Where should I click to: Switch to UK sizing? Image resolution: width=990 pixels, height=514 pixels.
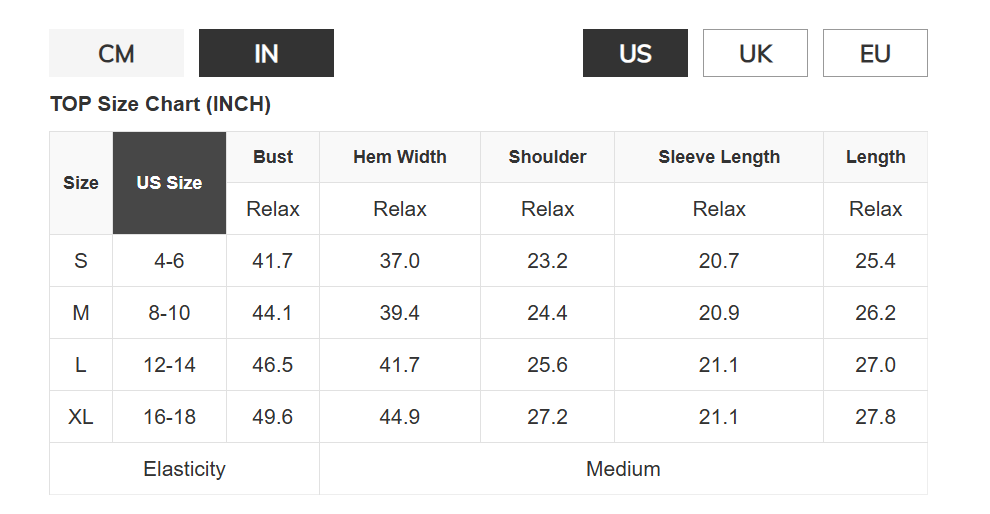[x=755, y=53]
